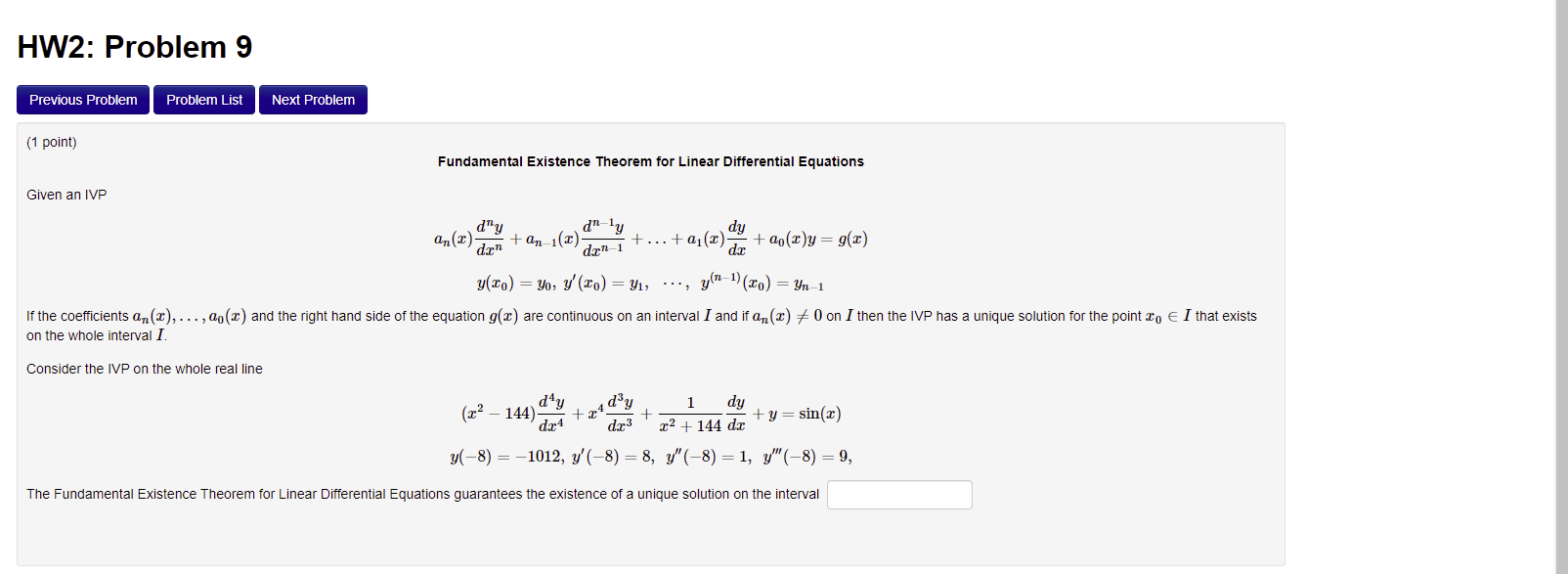The height and width of the screenshot is (574, 1568).
Task: Click the initial conditions equation line
Action: (649, 284)
